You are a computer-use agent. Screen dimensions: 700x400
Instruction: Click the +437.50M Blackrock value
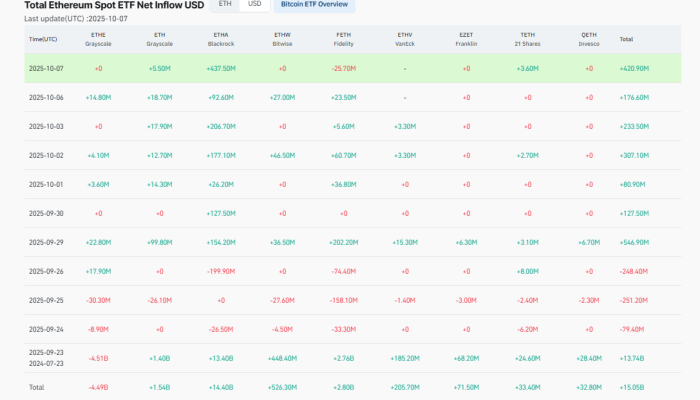point(220,68)
